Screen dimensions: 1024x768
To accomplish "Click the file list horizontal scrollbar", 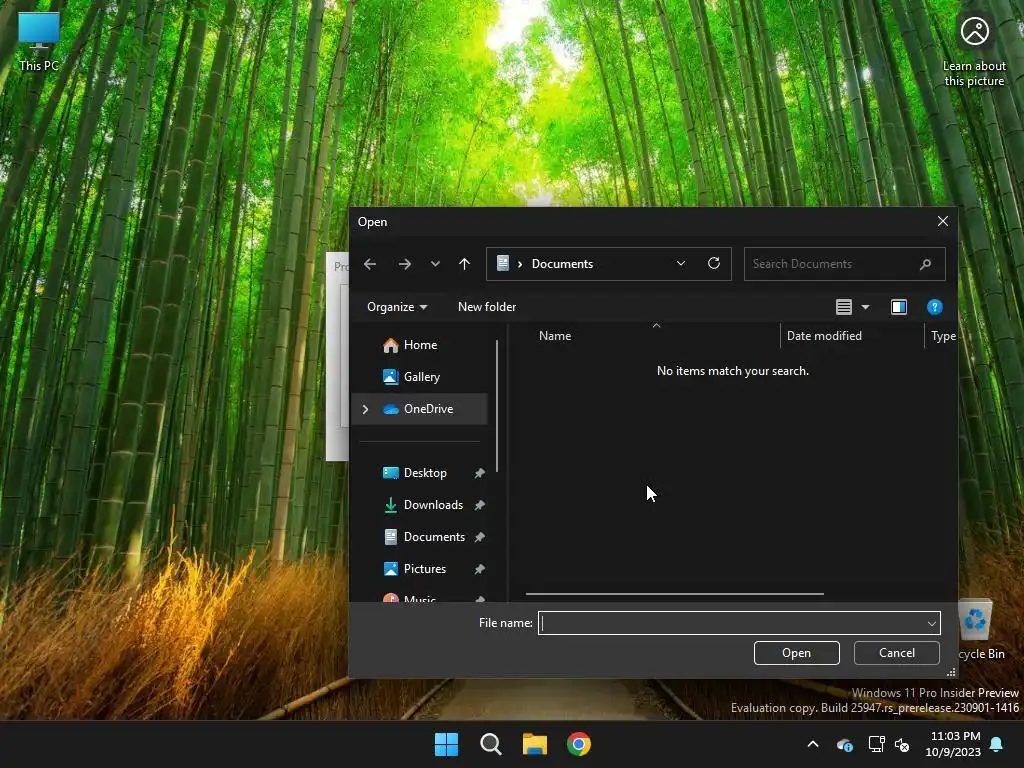I will pyautogui.click(x=675, y=594).
